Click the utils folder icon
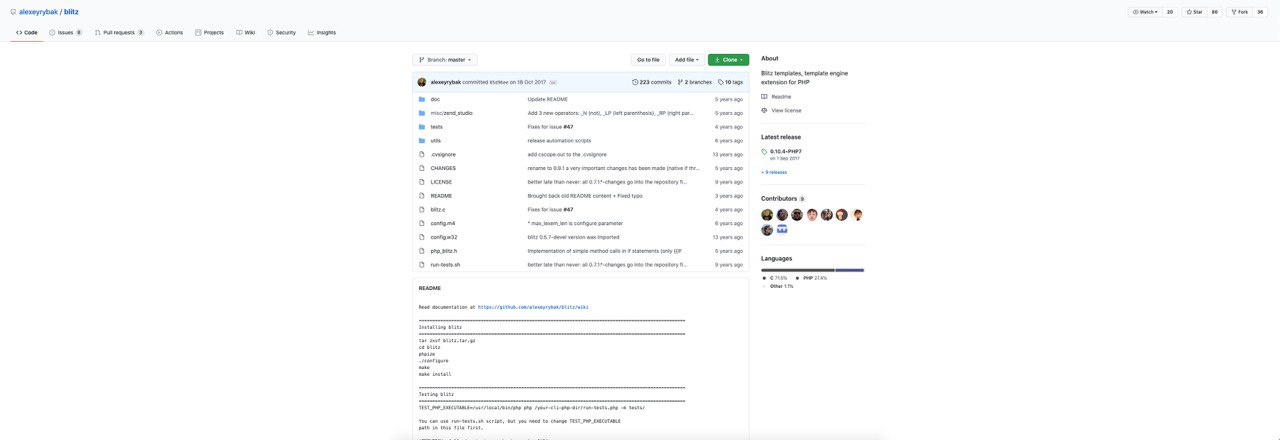 pos(422,140)
